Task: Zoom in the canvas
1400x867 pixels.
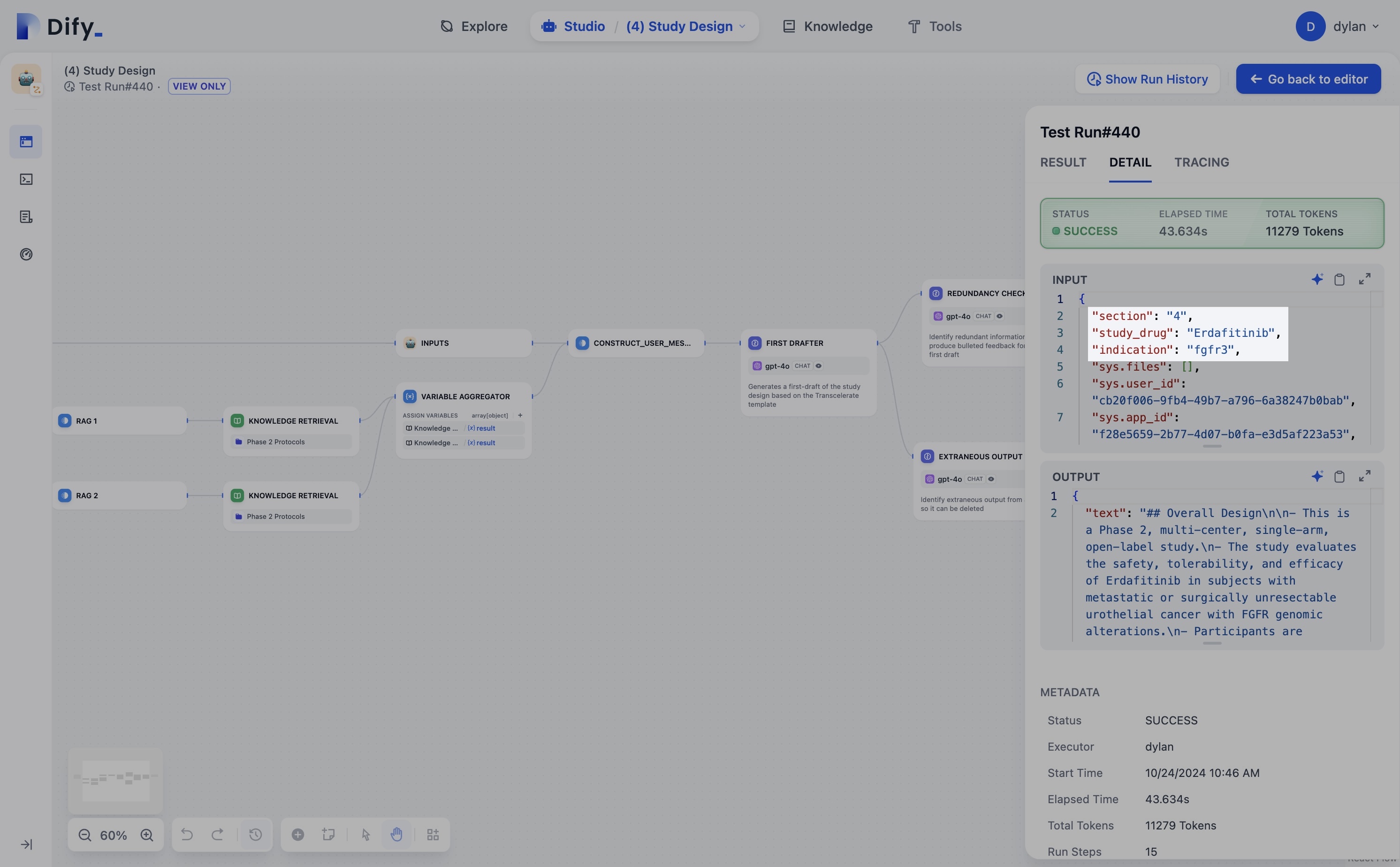Action: 147,835
